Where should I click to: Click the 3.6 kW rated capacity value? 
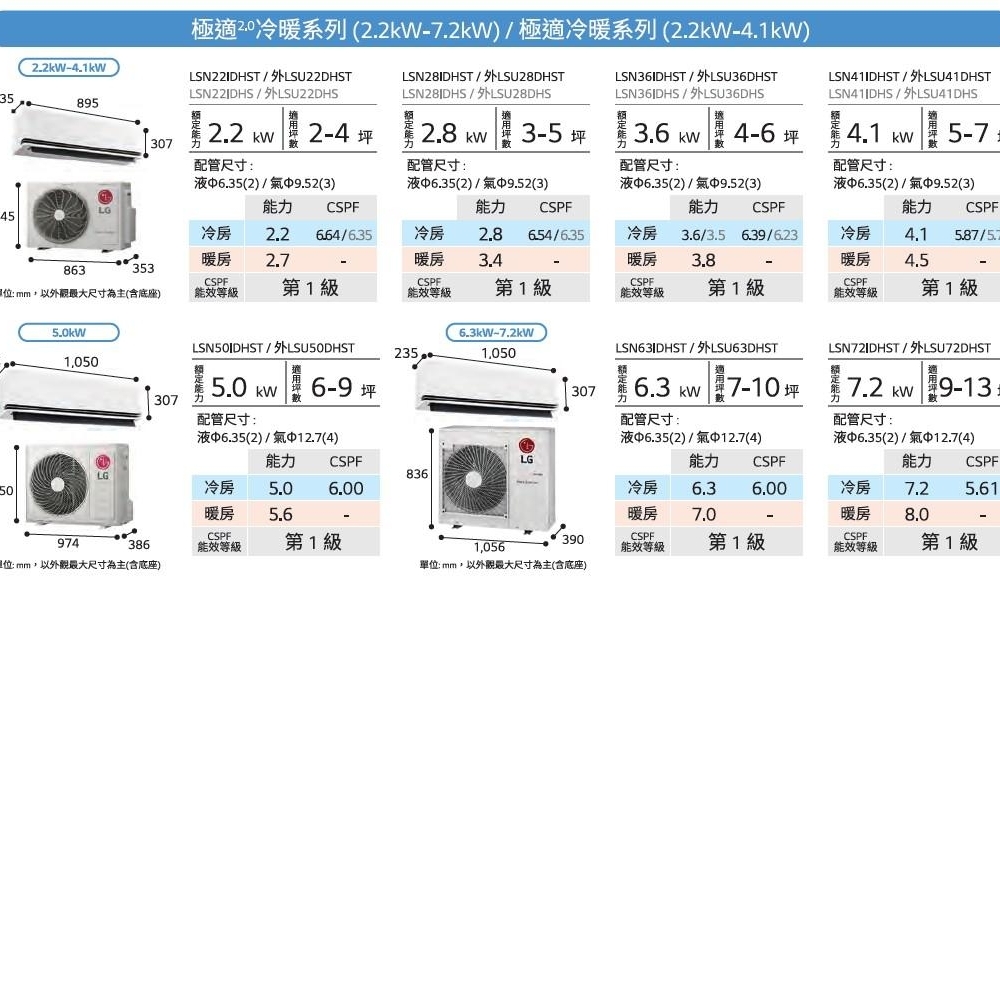pyautogui.click(x=667, y=134)
